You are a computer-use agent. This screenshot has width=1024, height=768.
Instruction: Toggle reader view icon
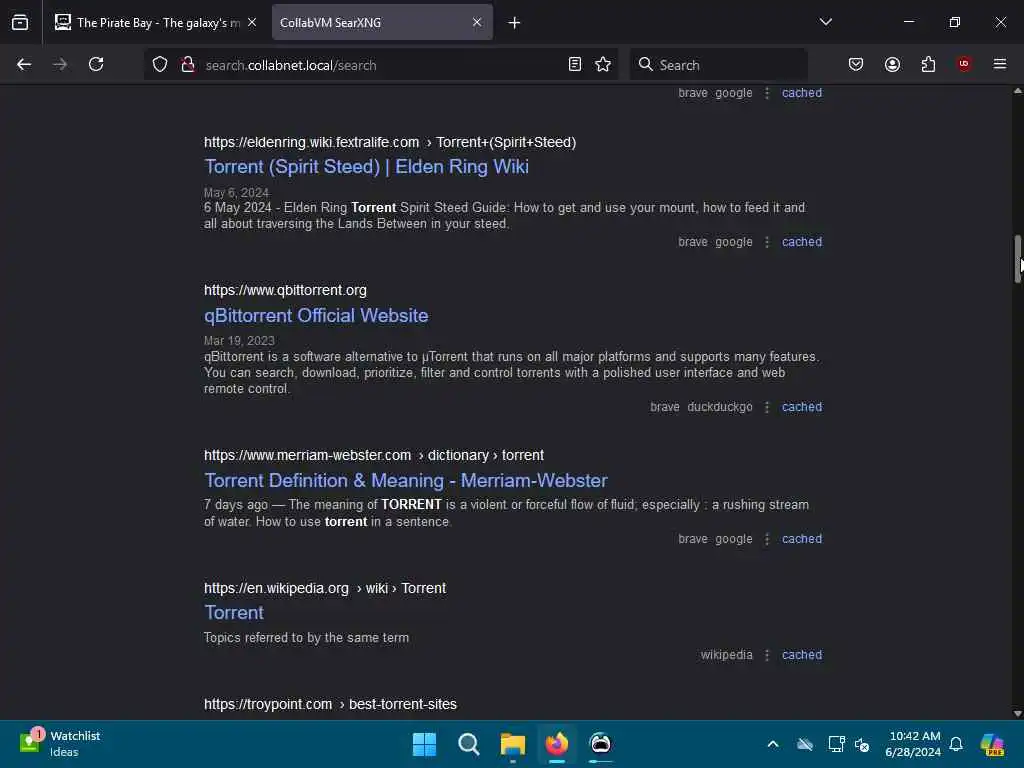pyautogui.click(x=575, y=65)
